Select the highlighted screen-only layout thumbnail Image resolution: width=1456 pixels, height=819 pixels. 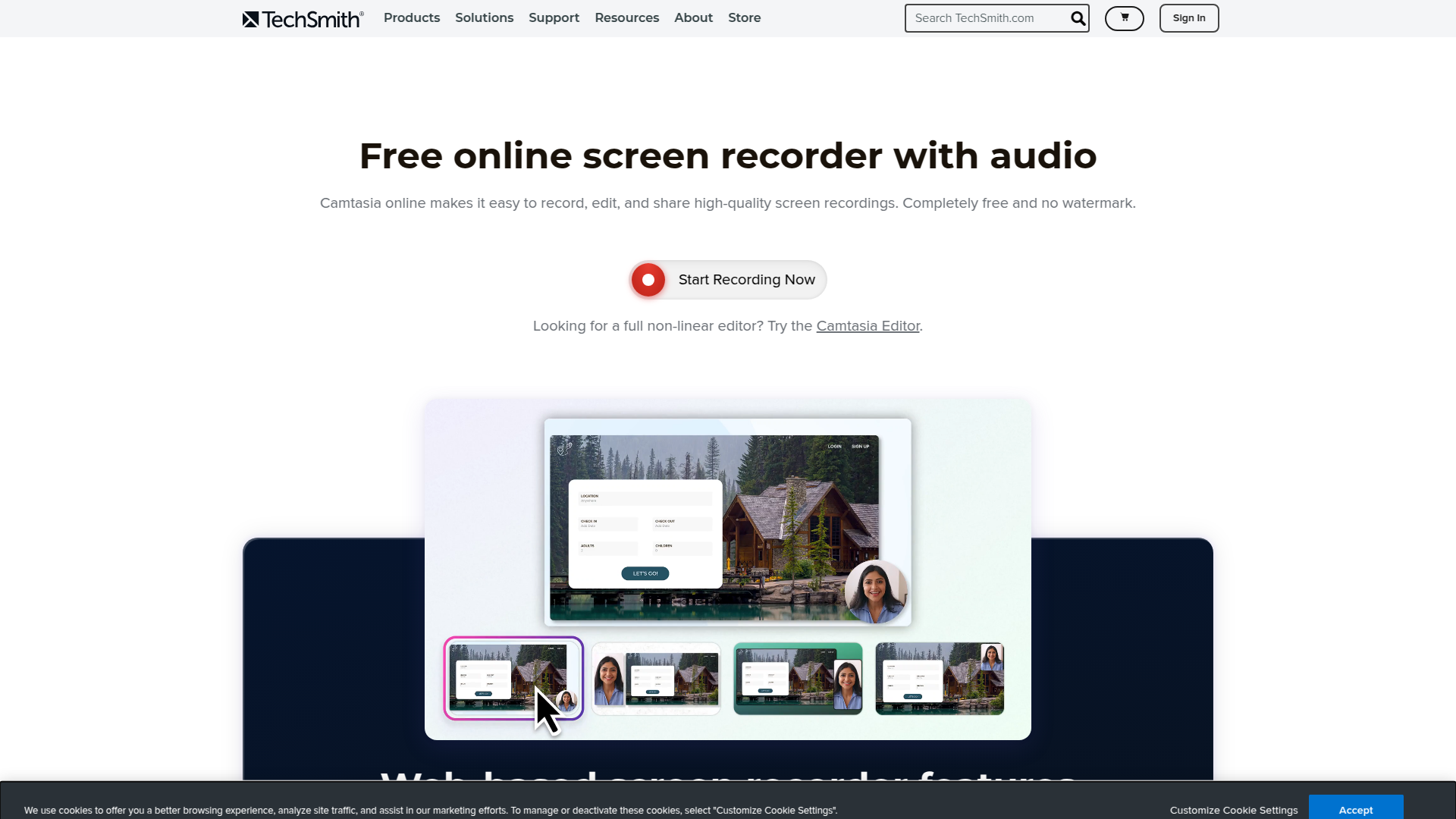[513, 677]
